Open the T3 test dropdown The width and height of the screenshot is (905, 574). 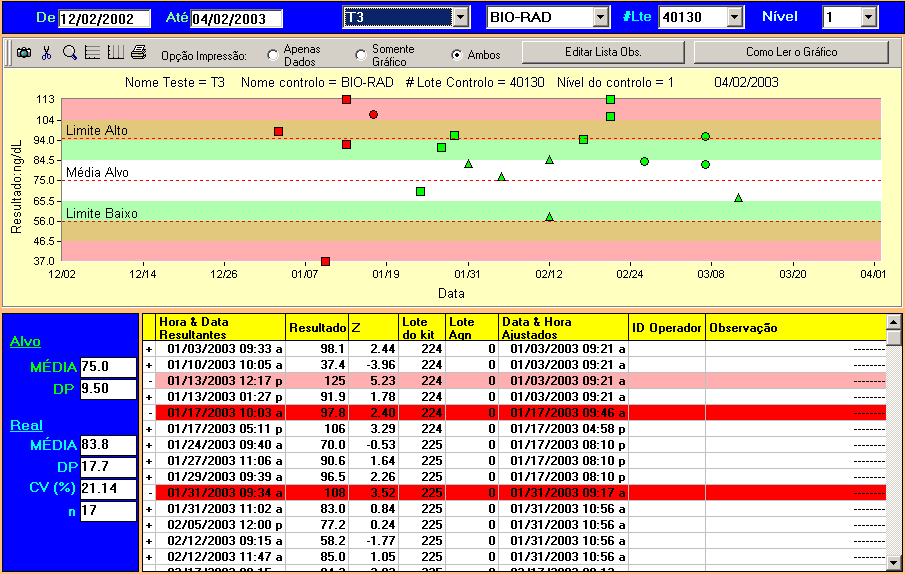coord(460,17)
